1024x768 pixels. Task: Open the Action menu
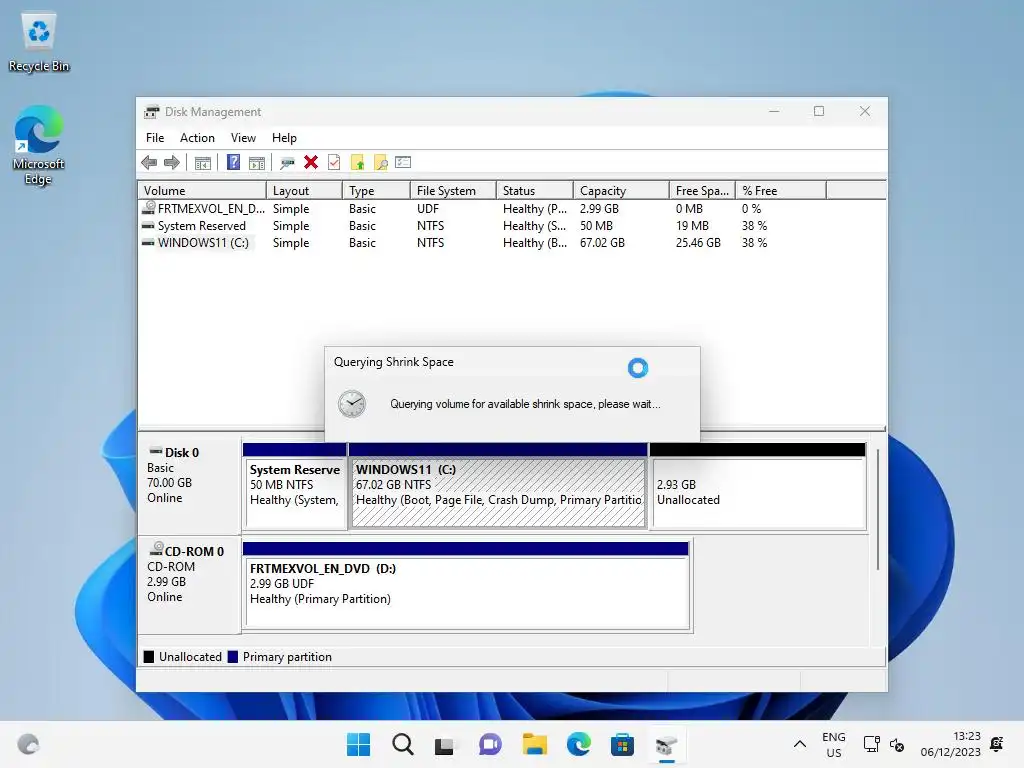click(197, 138)
